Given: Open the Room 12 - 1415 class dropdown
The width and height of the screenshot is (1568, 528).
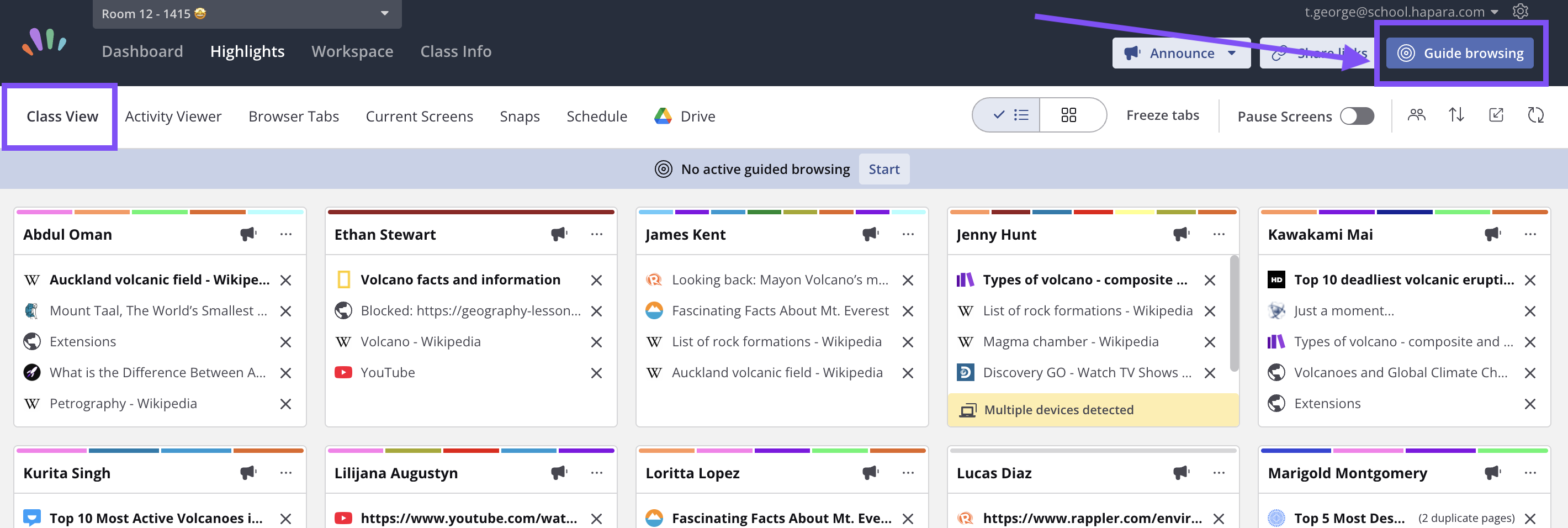Looking at the screenshot, I should point(247,13).
